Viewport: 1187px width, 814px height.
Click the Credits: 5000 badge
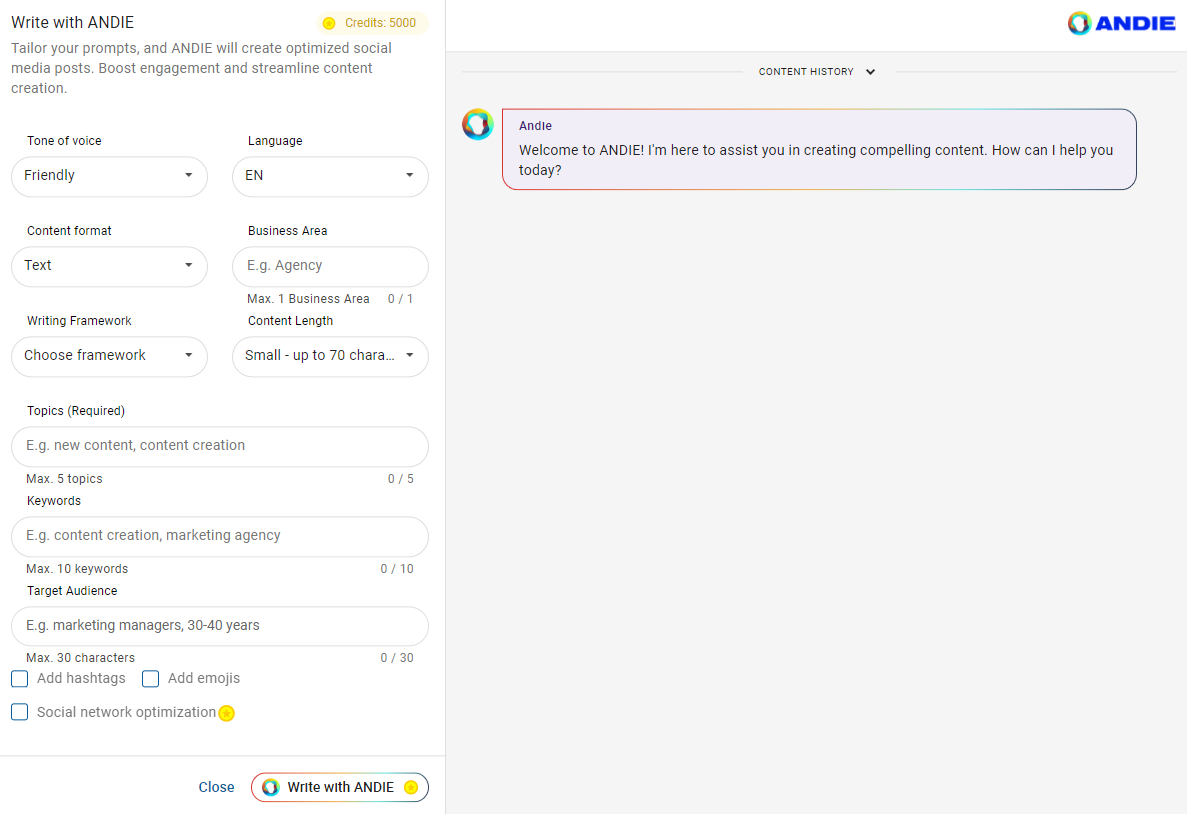[x=372, y=23]
